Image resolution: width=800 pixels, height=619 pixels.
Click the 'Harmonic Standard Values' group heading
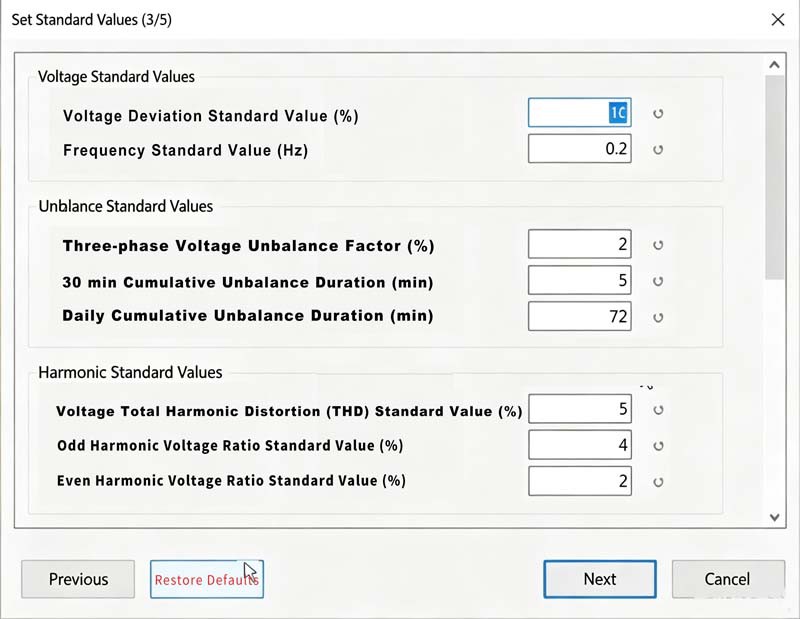[x=130, y=373]
